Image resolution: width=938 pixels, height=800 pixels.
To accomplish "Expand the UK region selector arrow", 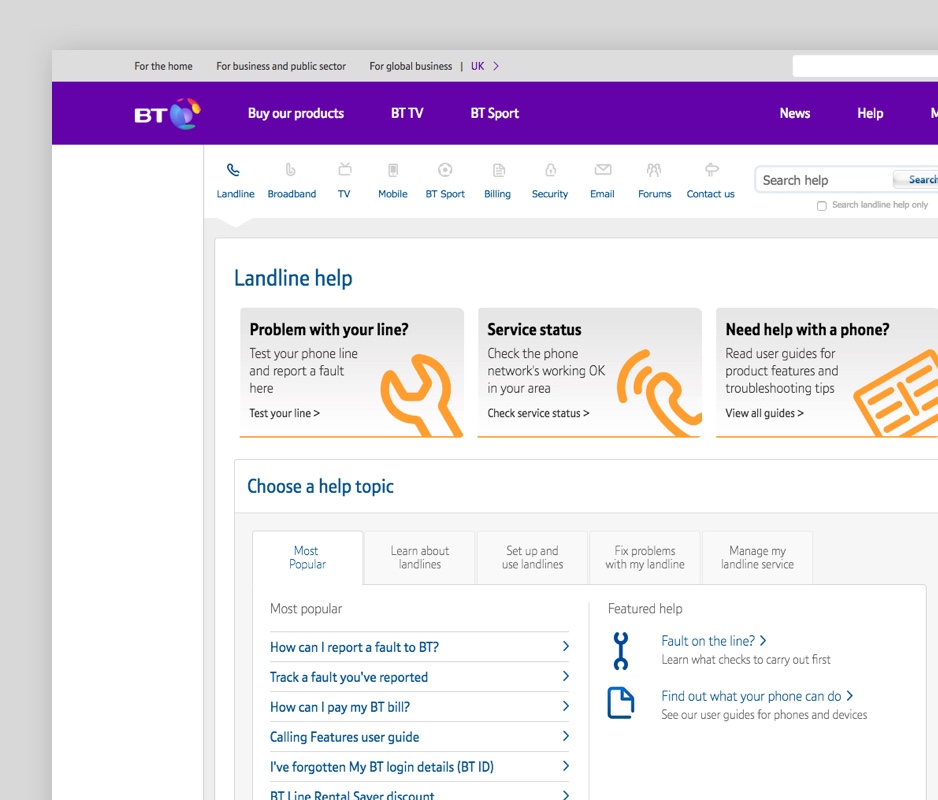I will click(x=496, y=67).
